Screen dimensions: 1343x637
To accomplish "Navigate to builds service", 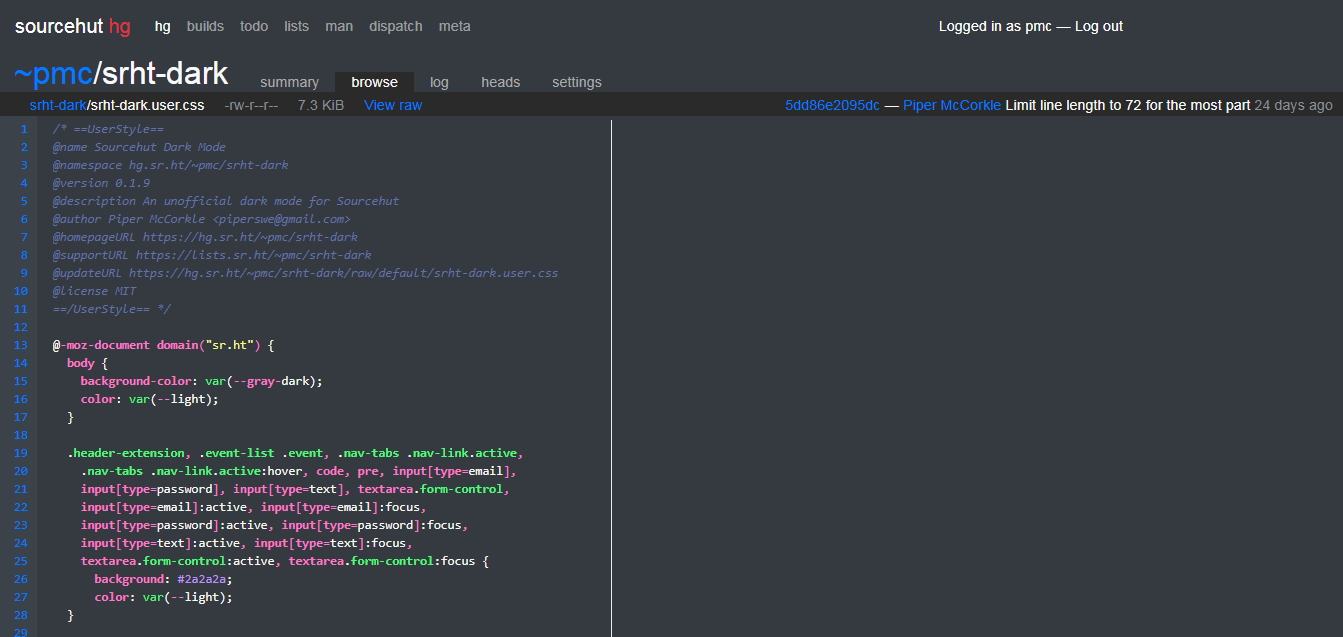I will click(205, 26).
